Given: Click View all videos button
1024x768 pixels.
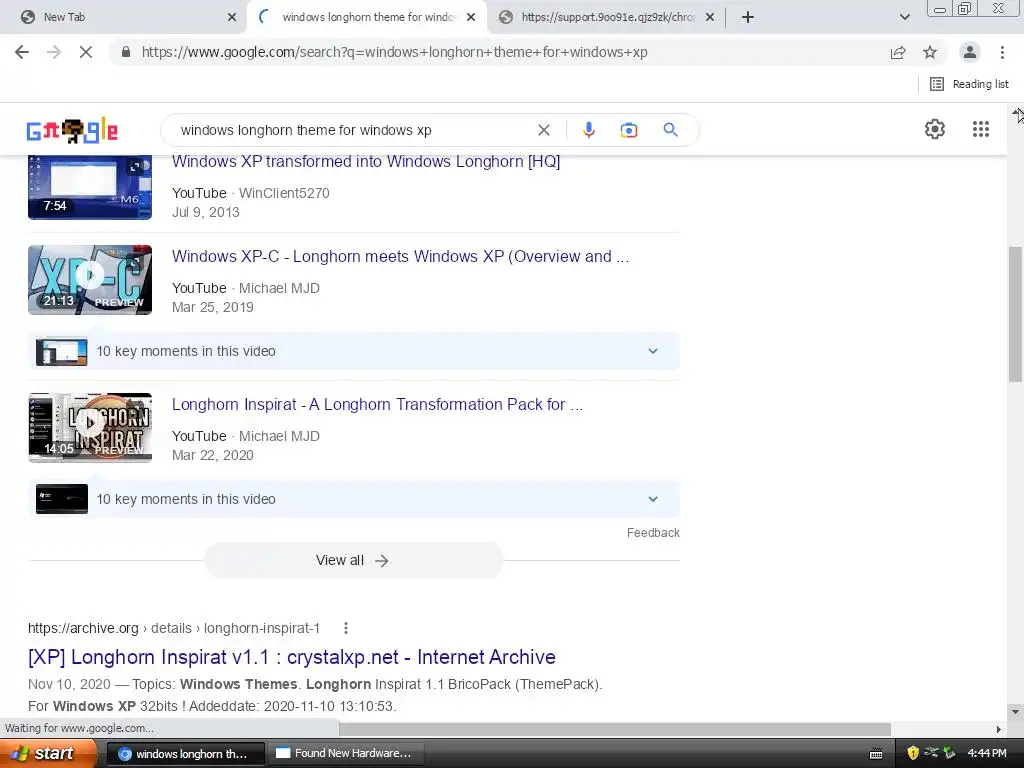Looking at the screenshot, I should 353,560.
